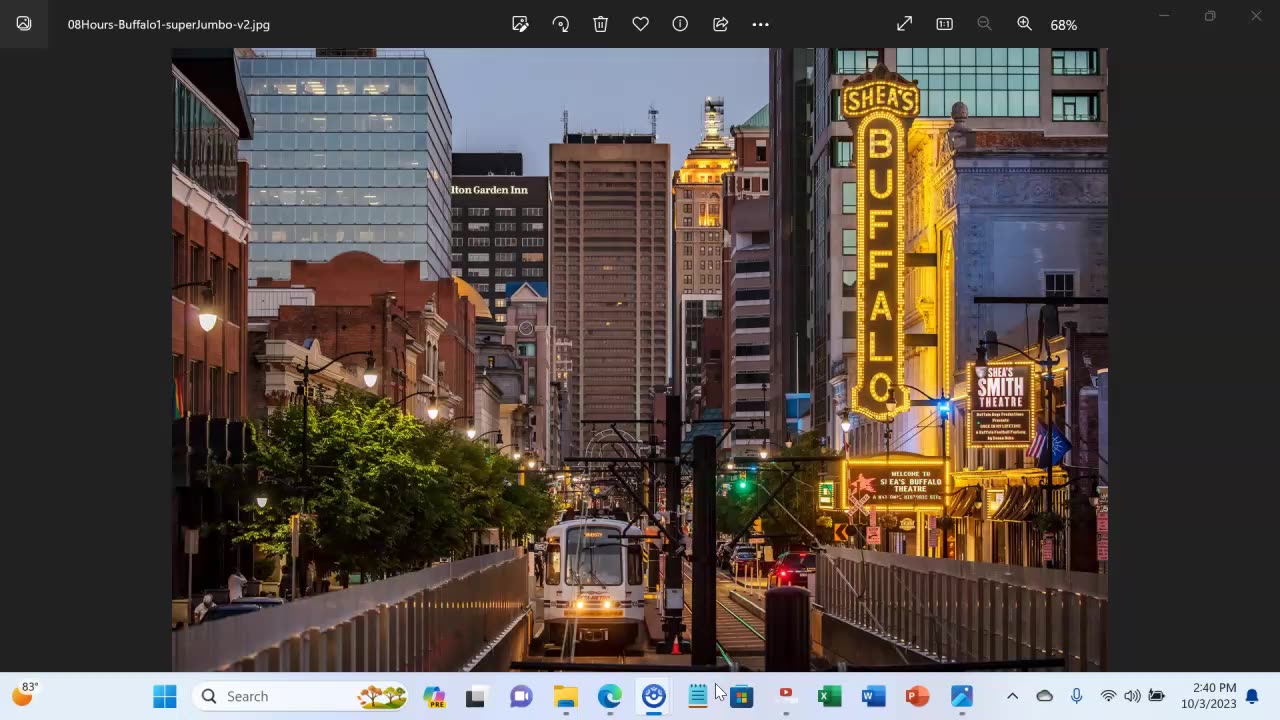Image resolution: width=1280 pixels, height=720 pixels.
Task: Open the notifications bell icon
Action: coord(1252,696)
